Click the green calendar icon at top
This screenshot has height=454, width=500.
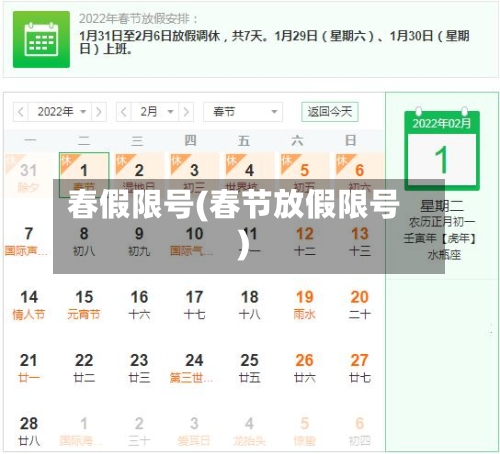(x=41, y=39)
